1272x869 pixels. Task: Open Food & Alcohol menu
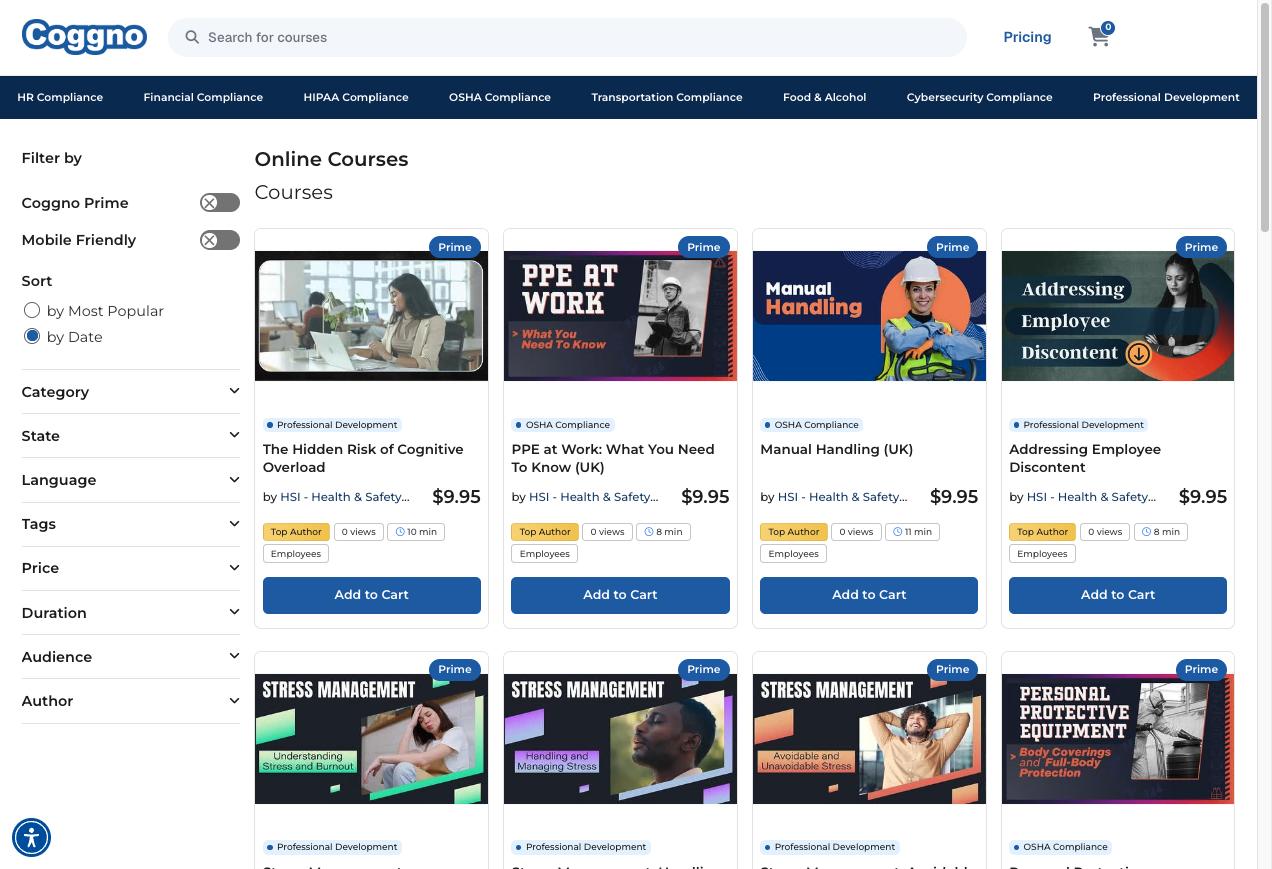coord(824,97)
